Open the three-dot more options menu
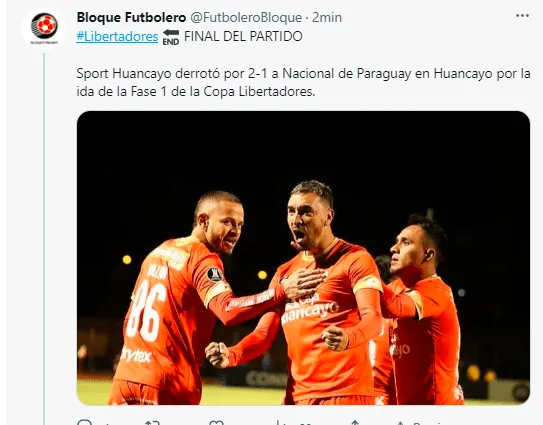543x425 pixels. click(522, 16)
